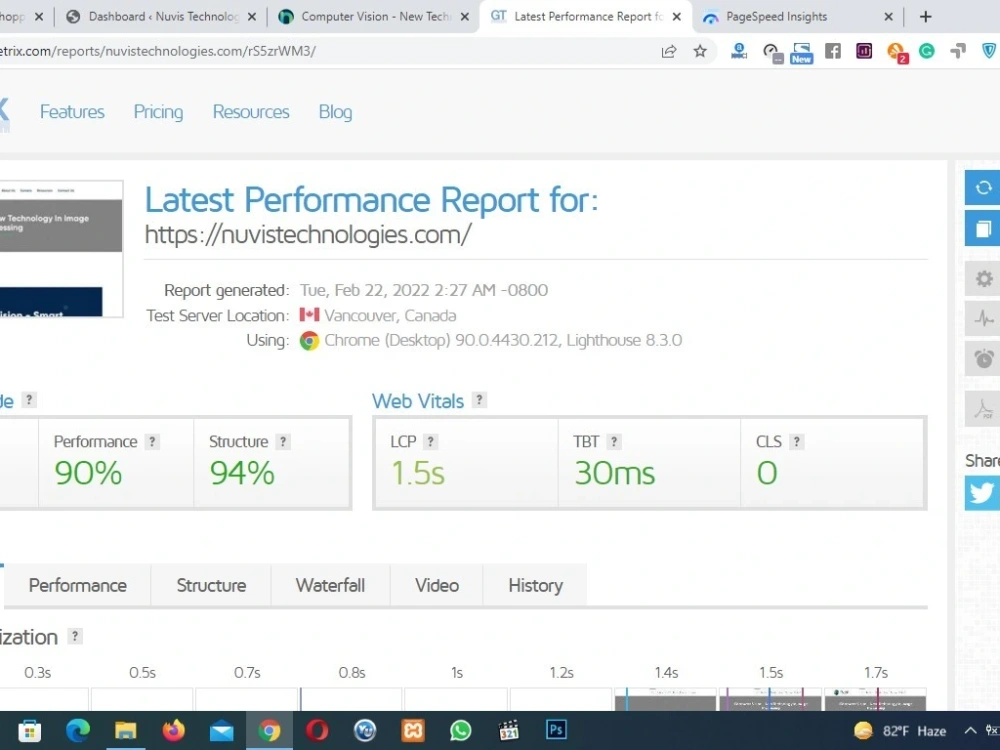This screenshot has width=1000, height=750.
Task: Close the Latest Performance Report browser tab
Action: (x=677, y=17)
